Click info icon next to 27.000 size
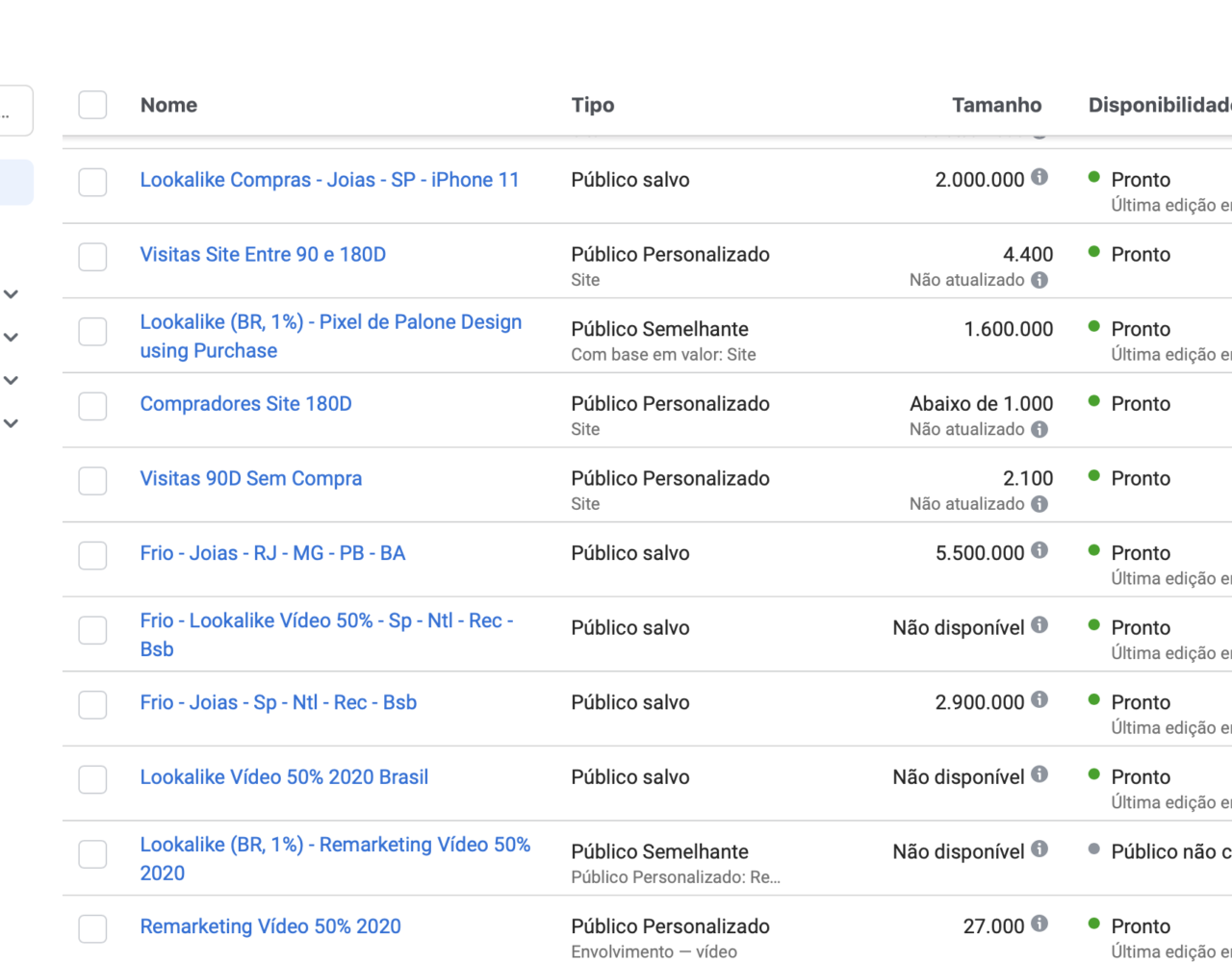The image size is (1232, 962). 1039,924
